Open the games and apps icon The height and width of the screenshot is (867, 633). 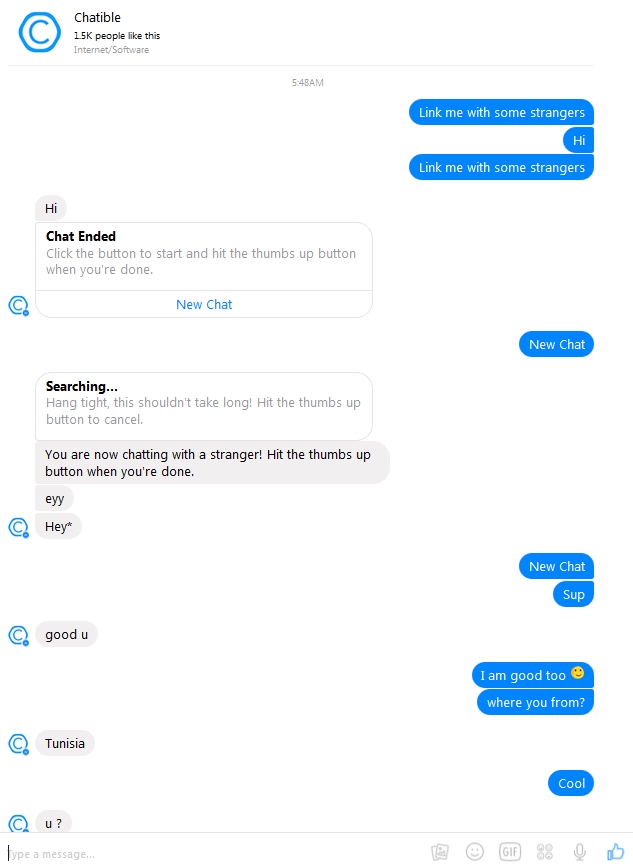tap(545, 852)
